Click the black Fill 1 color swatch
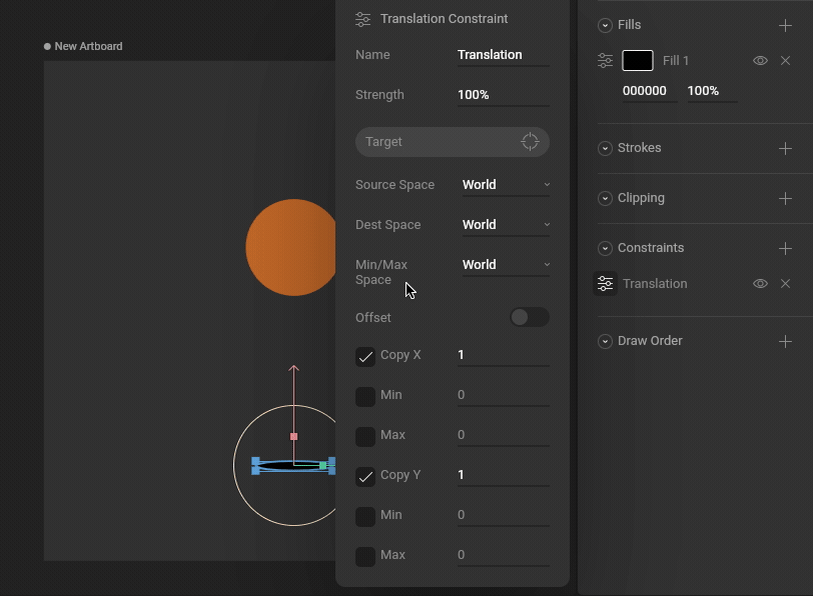This screenshot has height=596, width=813. tap(638, 61)
